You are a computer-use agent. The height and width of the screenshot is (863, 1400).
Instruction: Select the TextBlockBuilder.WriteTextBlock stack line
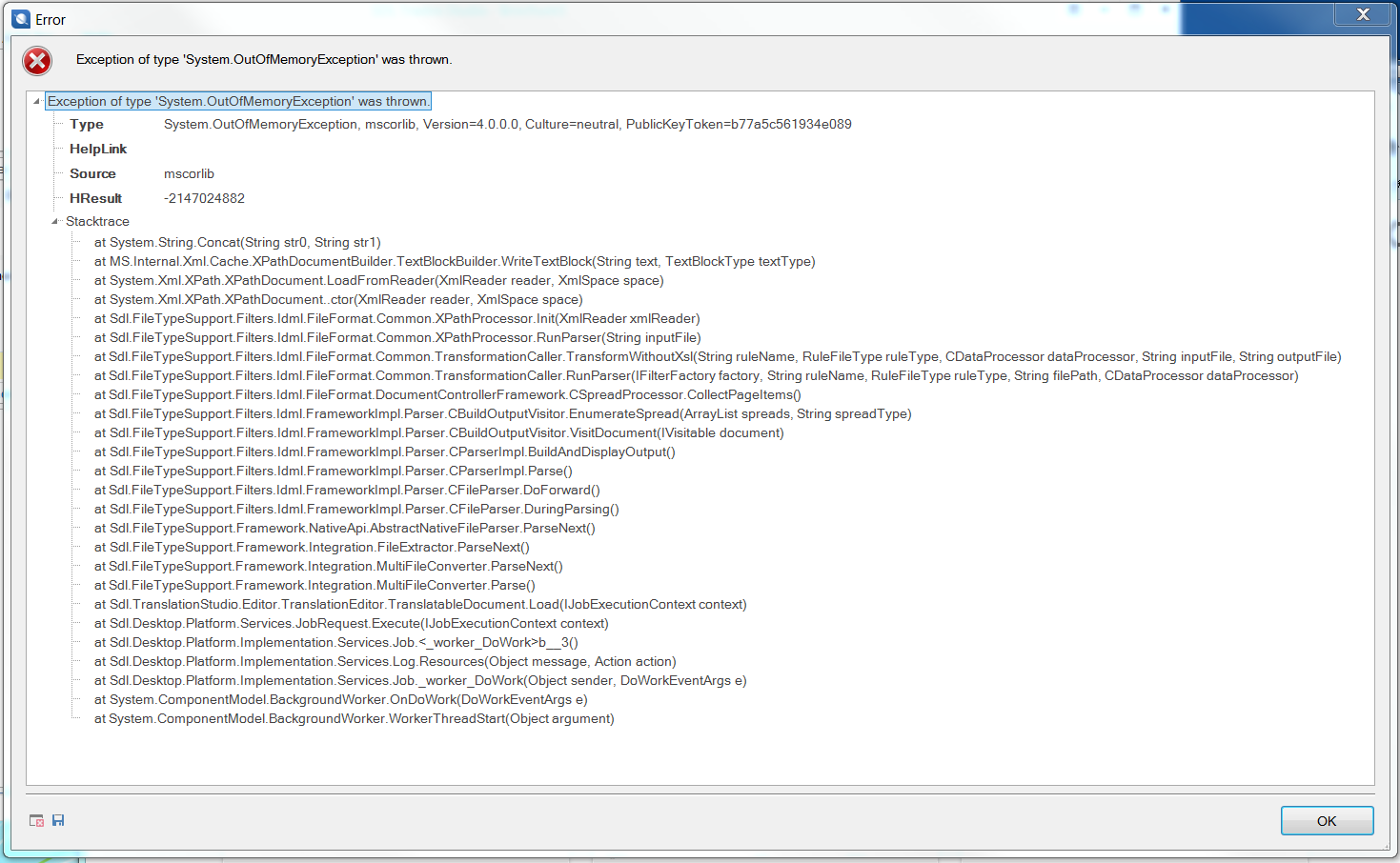455,261
